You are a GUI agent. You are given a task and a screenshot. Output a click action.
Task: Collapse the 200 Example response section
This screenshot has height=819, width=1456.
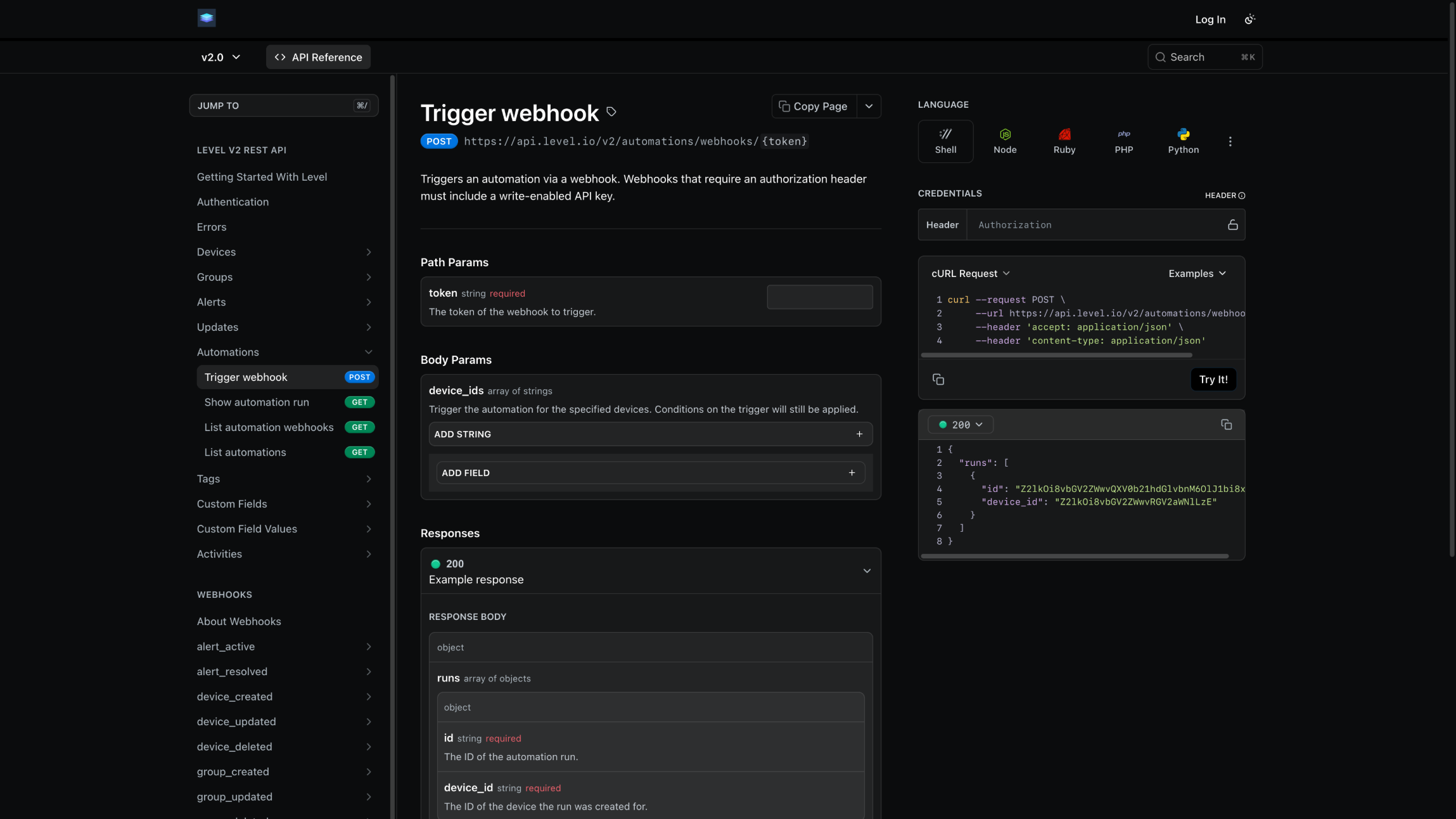867,571
